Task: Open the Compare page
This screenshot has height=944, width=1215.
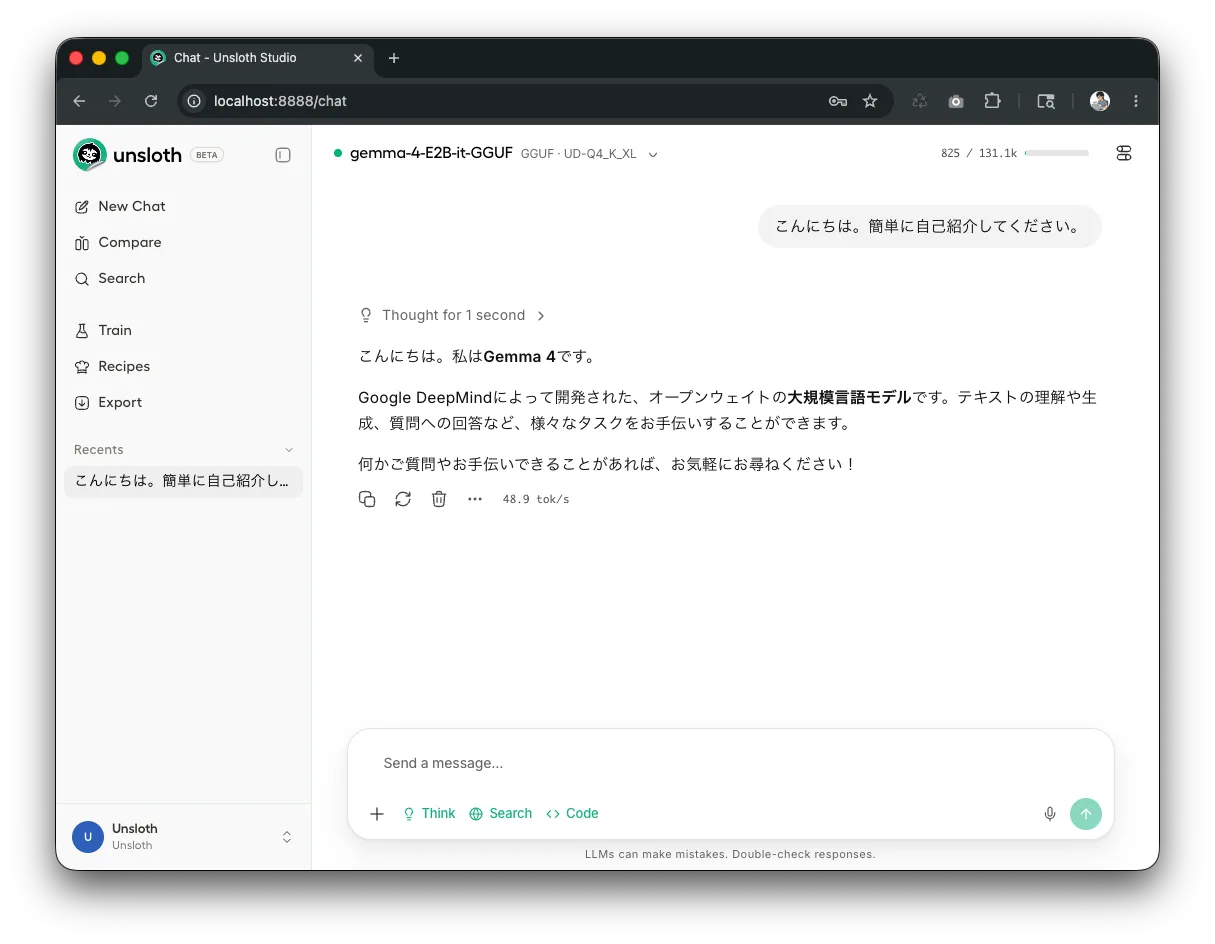Action: coord(118,242)
